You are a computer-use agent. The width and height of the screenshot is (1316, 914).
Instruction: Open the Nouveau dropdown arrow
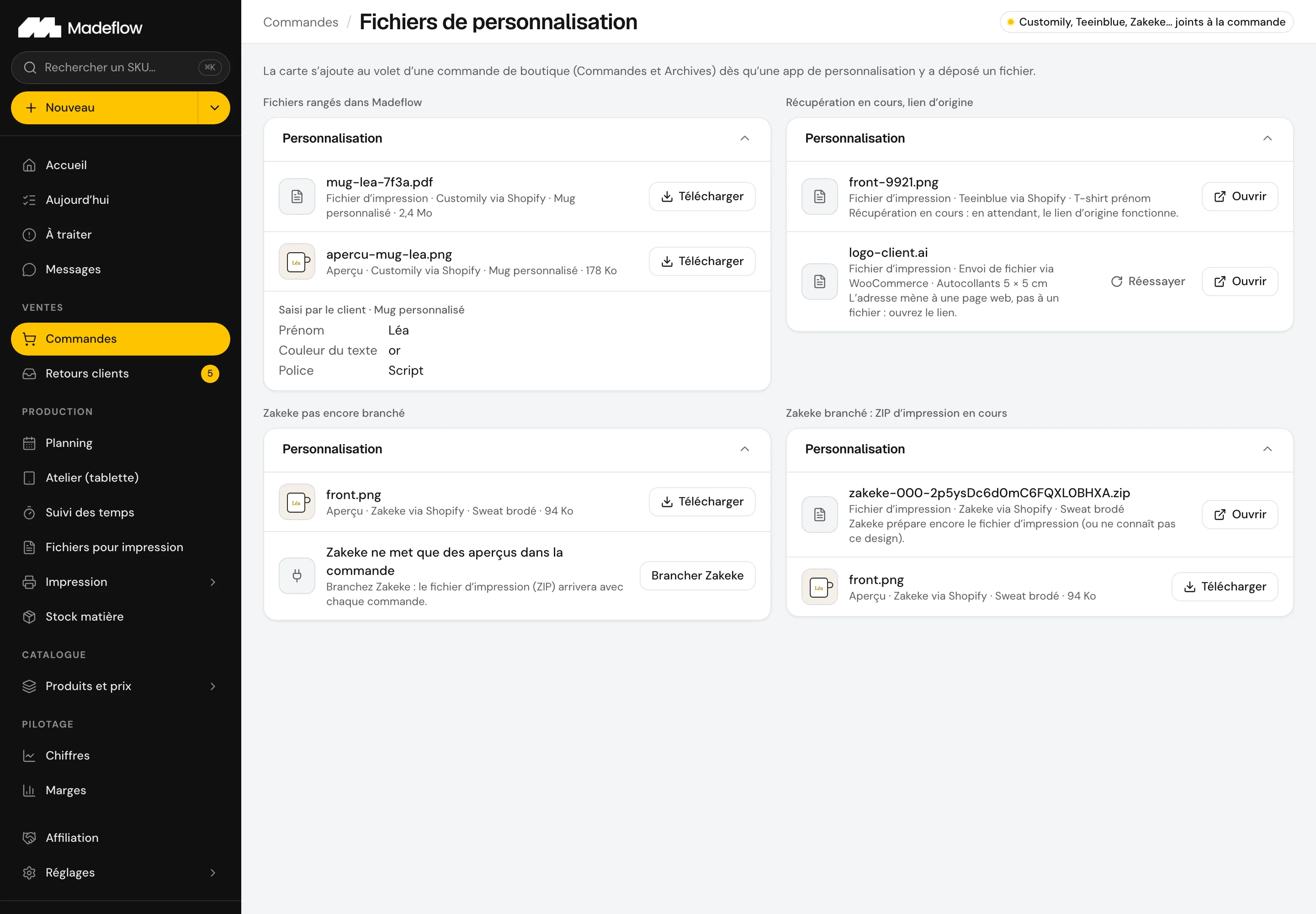pyautogui.click(x=214, y=108)
